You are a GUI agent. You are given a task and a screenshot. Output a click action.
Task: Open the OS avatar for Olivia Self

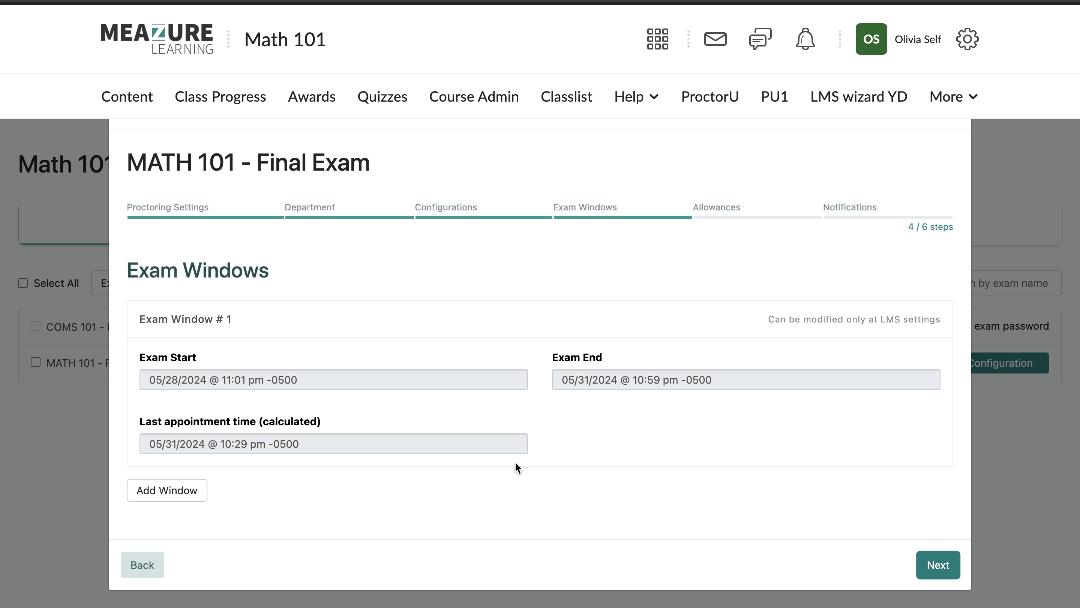(870, 38)
